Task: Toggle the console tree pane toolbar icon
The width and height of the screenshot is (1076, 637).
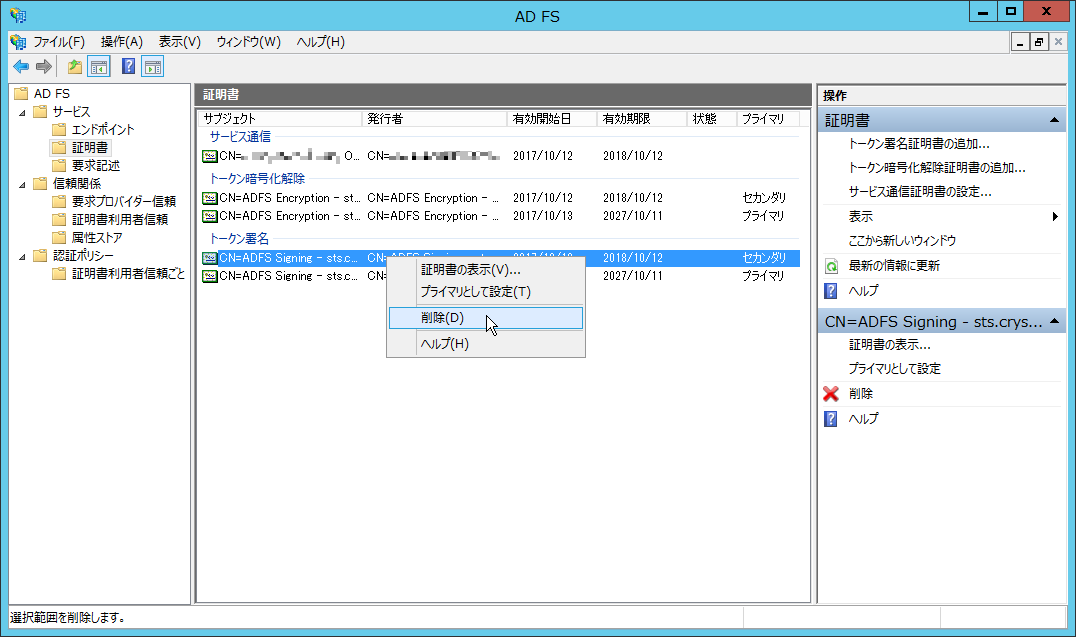Action: [x=99, y=67]
